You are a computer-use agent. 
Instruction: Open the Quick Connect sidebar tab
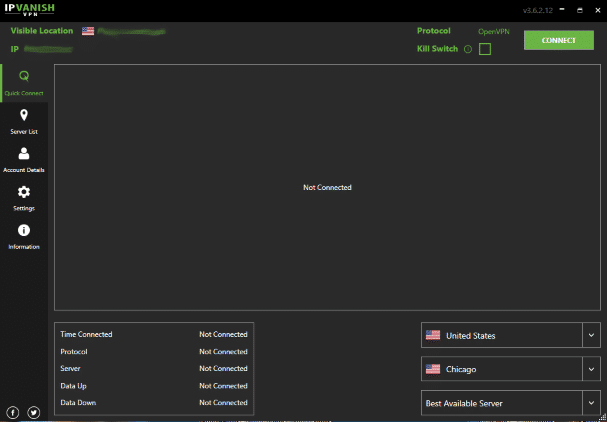click(24, 83)
